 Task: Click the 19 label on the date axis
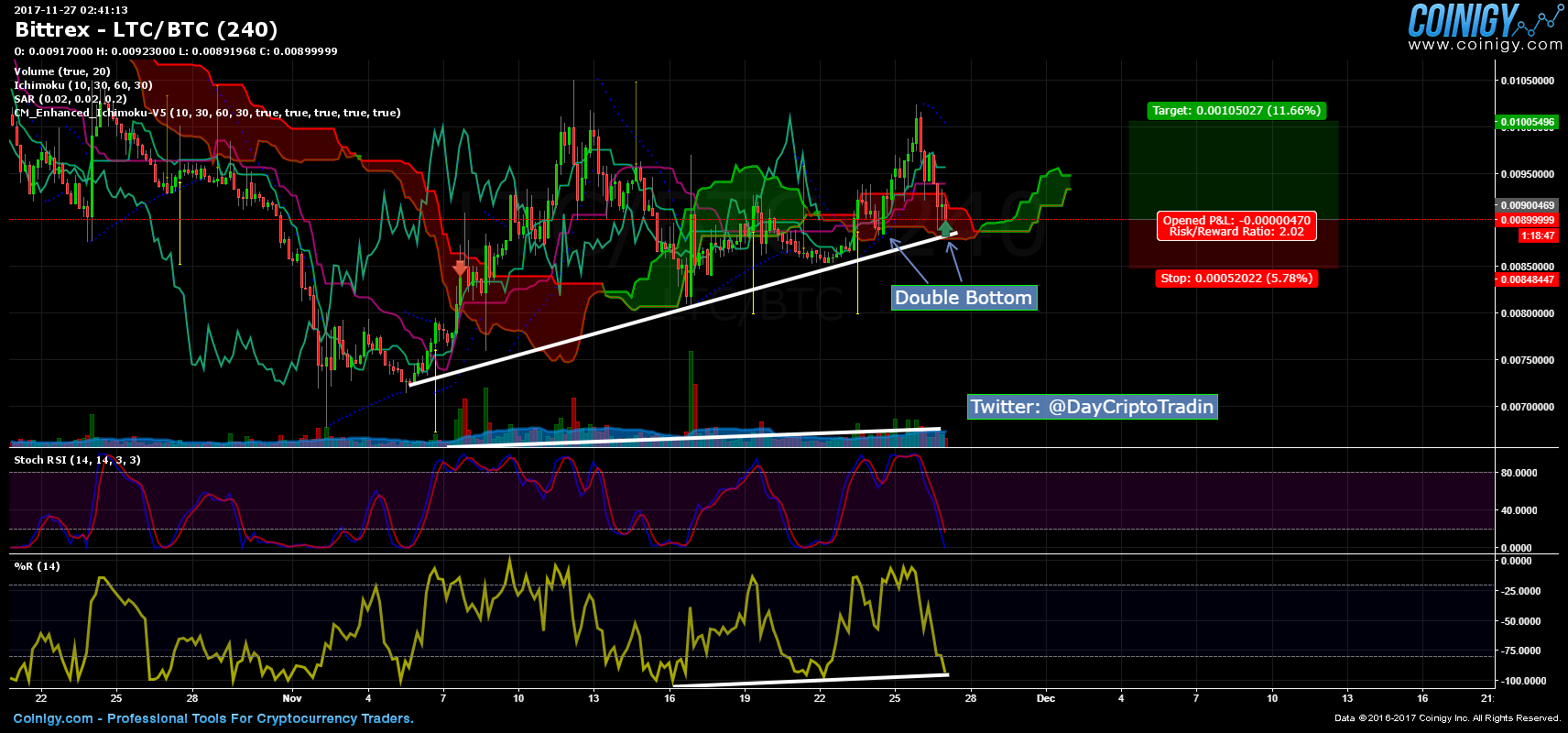[x=745, y=698]
